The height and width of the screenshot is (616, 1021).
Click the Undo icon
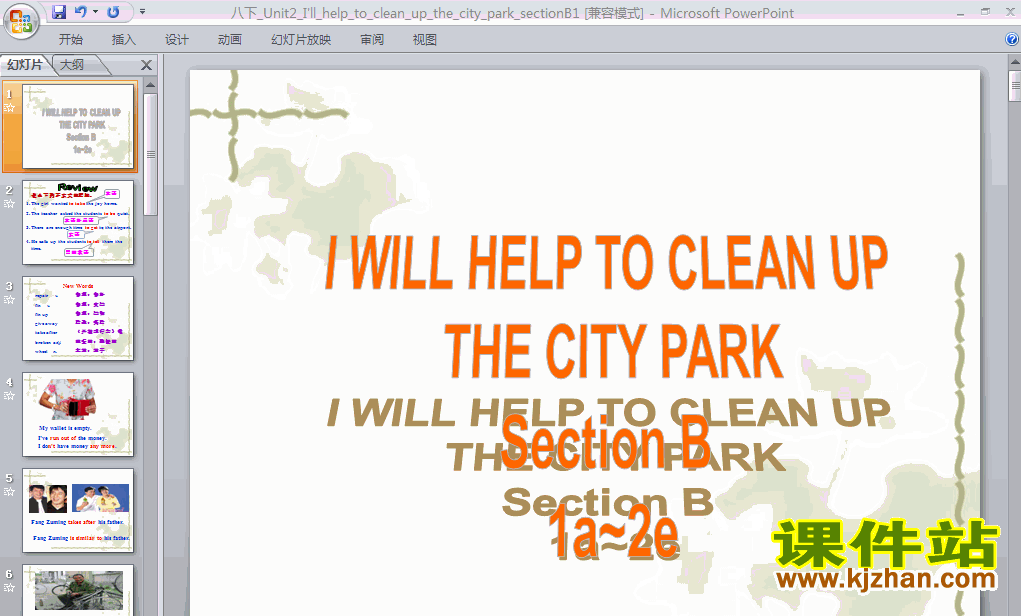point(80,12)
